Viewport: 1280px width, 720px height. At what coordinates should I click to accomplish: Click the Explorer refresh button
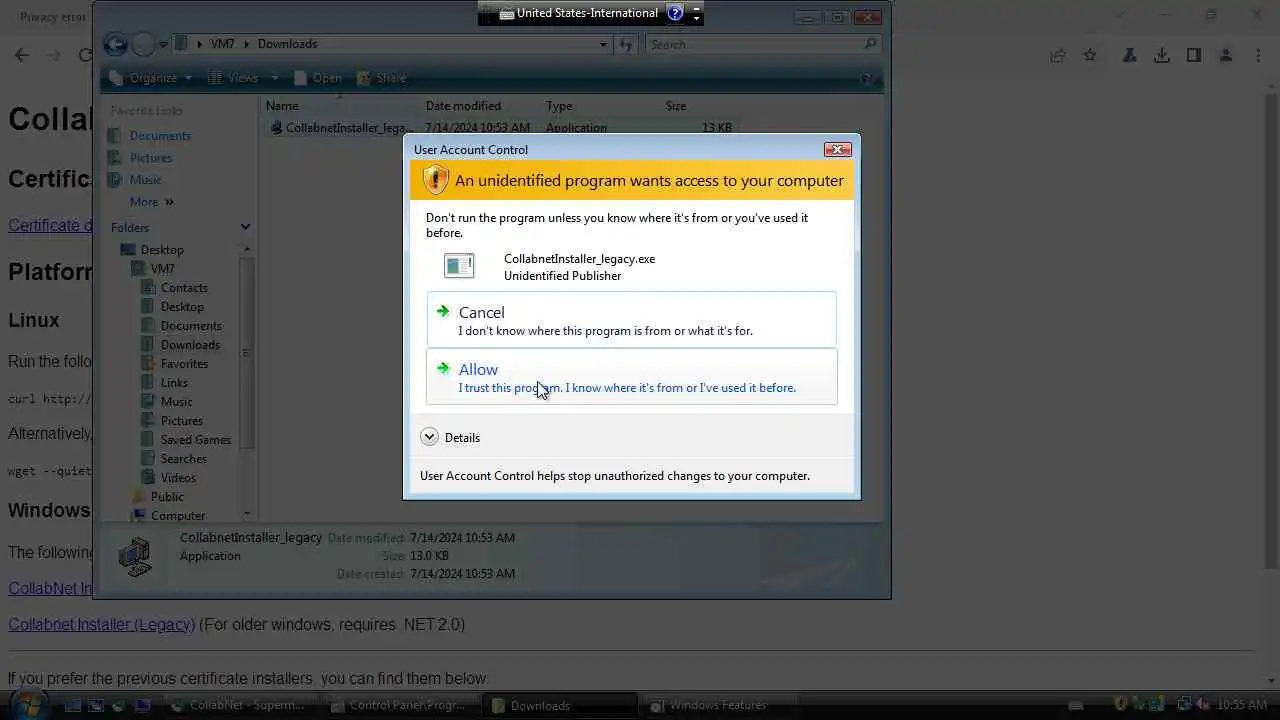tap(626, 44)
